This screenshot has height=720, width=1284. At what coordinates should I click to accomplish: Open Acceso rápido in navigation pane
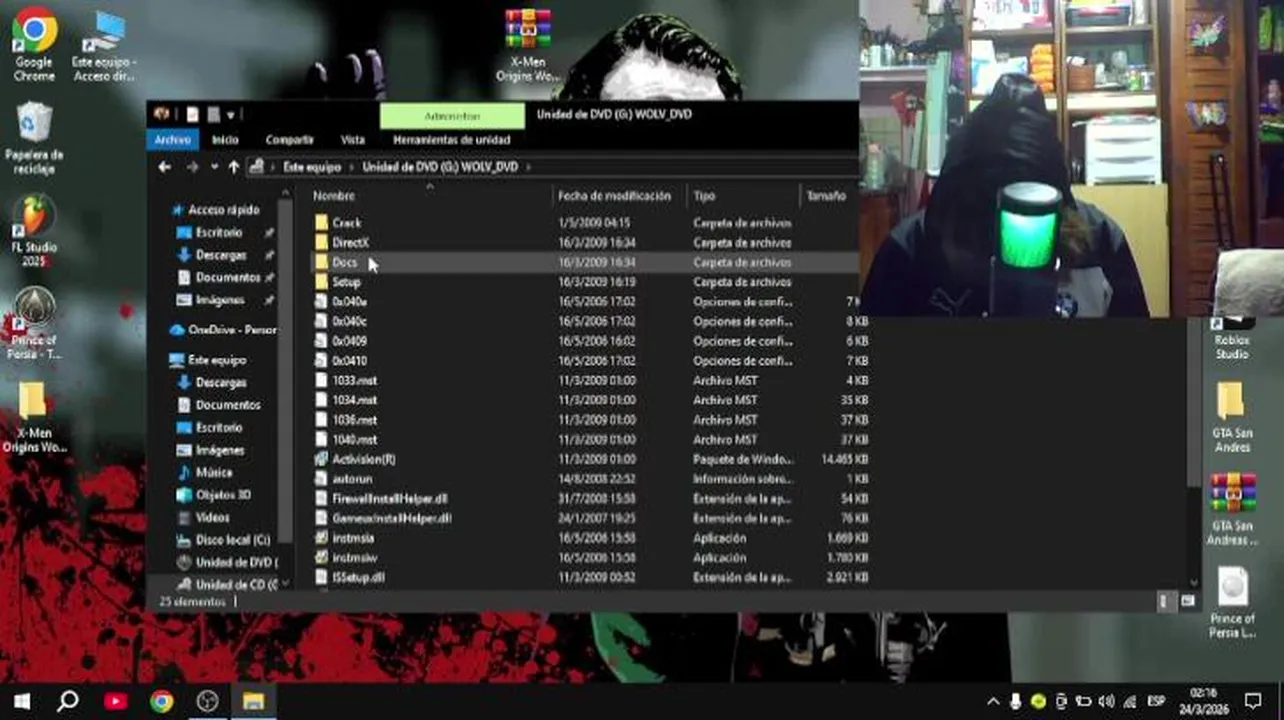[x=223, y=210]
